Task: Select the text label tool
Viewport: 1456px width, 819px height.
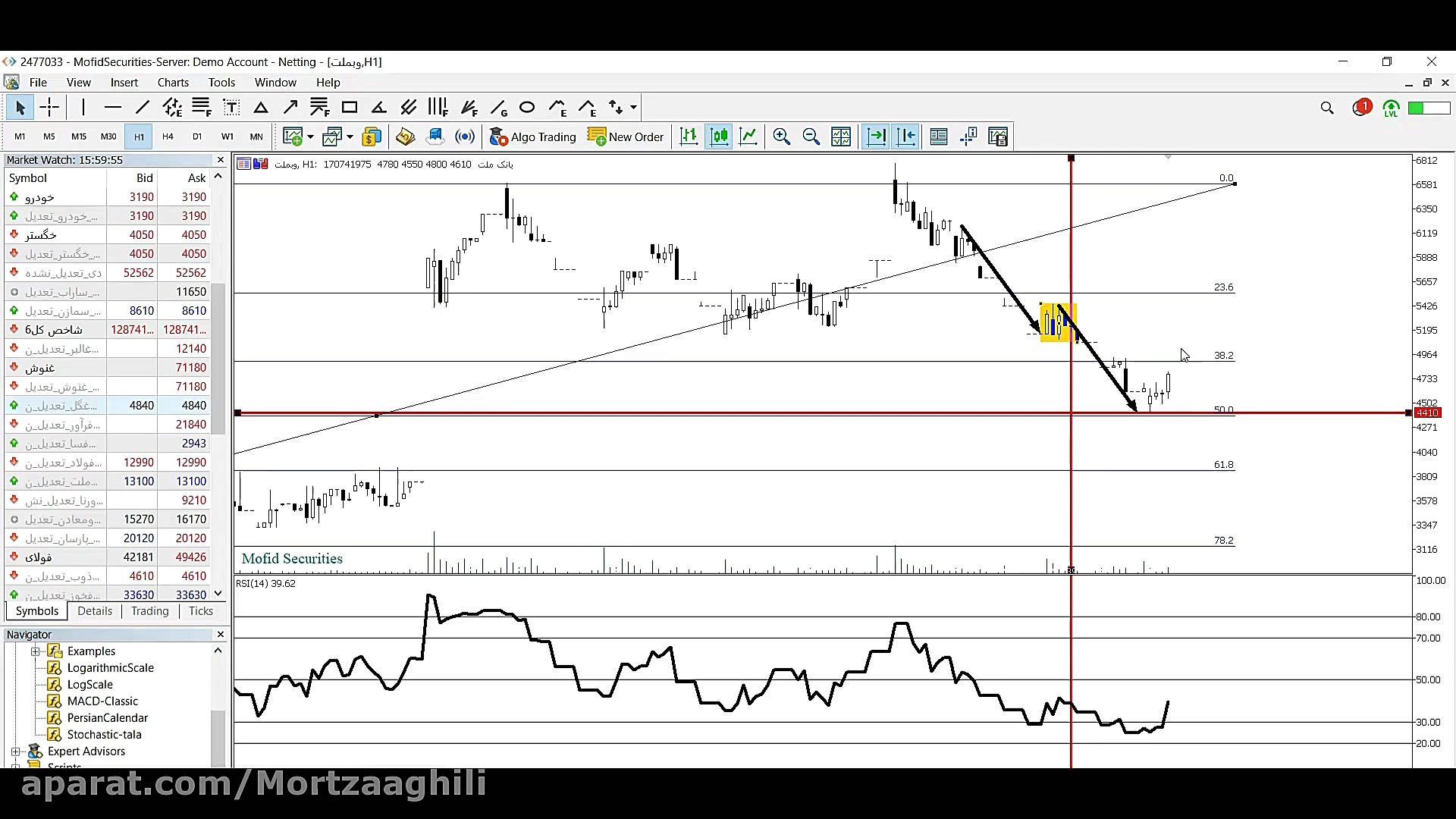Action: pyautogui.click(x=231, y=108)
